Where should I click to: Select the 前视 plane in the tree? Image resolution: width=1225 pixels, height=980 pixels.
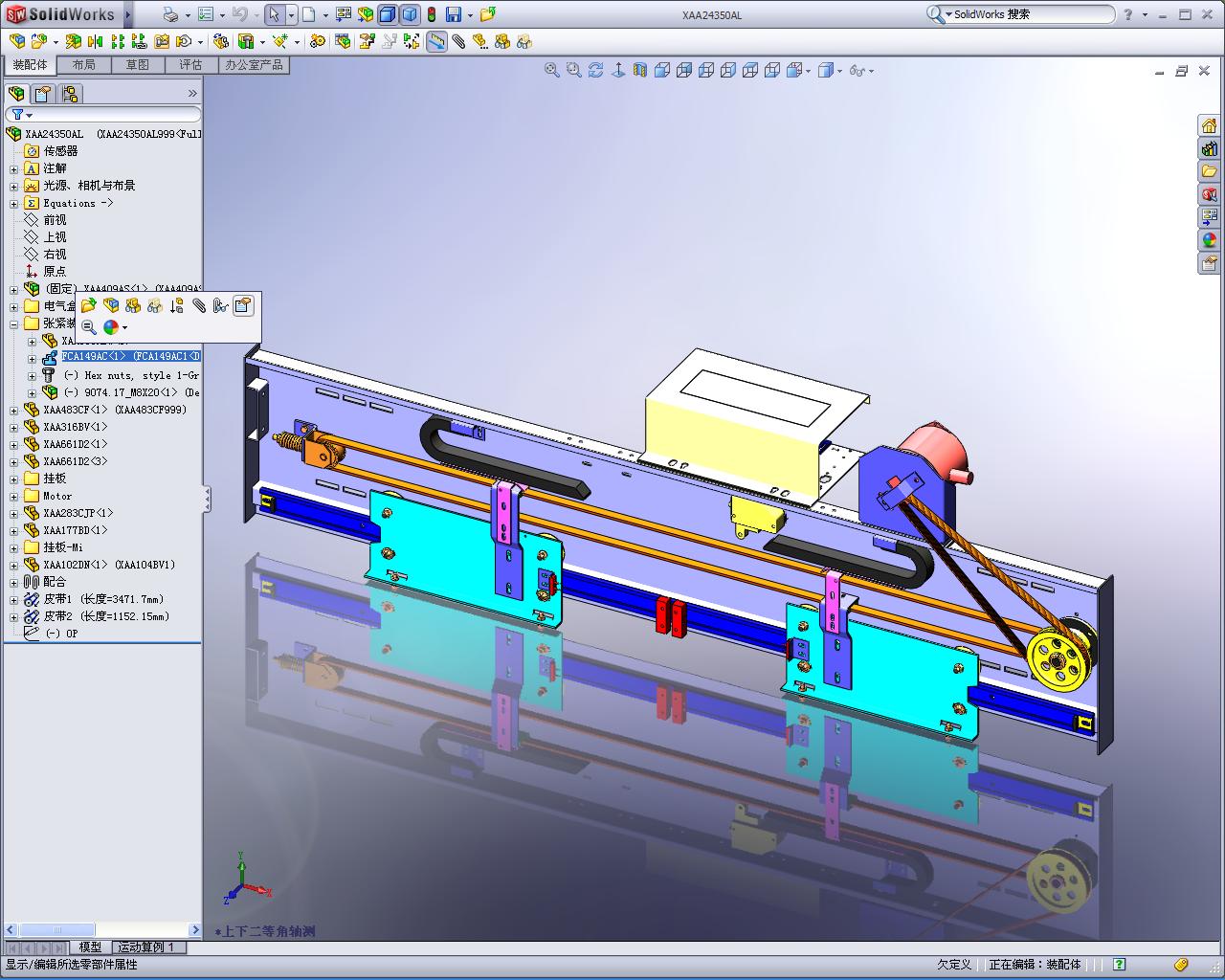55,220
